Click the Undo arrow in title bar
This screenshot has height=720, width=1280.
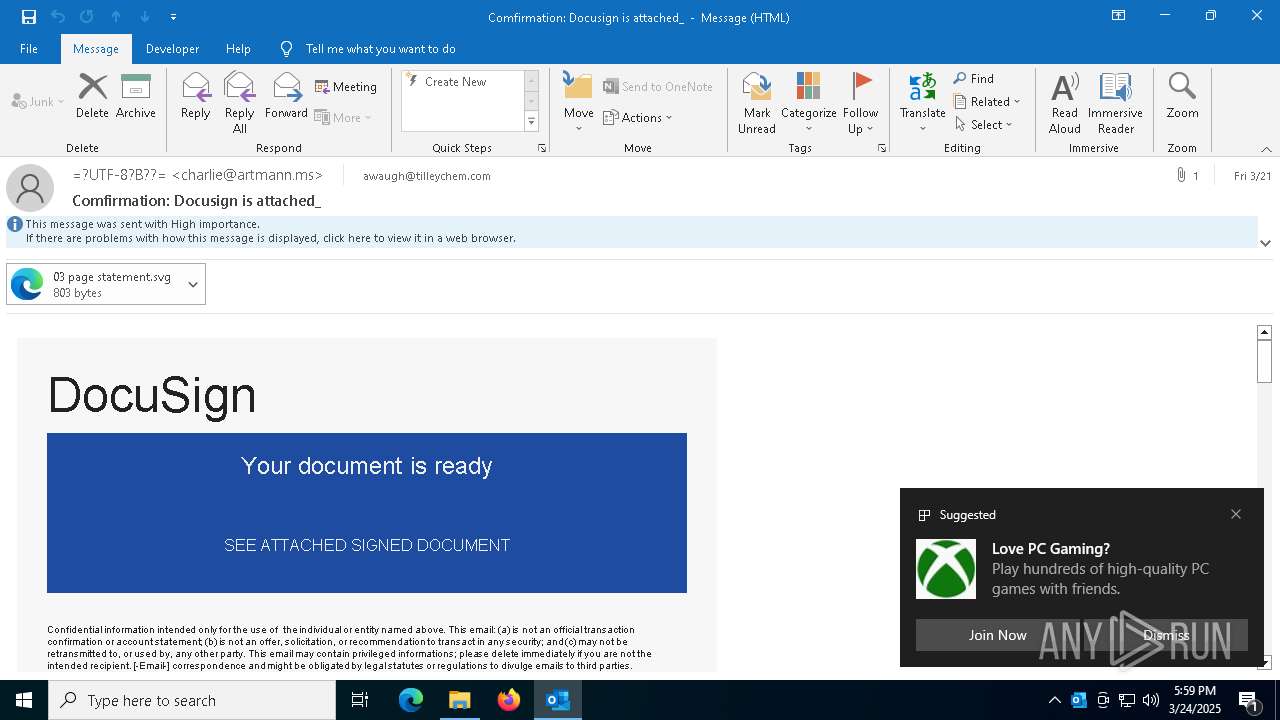click(58, 17)
